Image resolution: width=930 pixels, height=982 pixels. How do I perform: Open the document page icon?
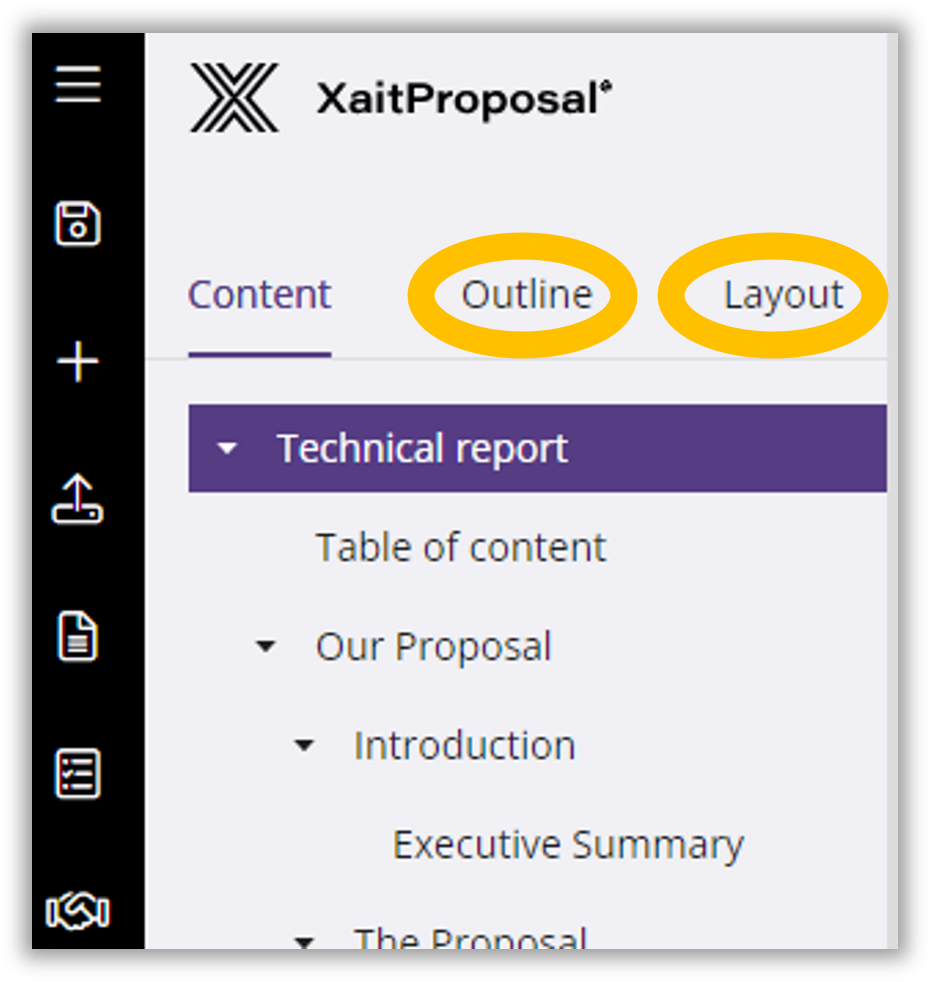(77, 637)
